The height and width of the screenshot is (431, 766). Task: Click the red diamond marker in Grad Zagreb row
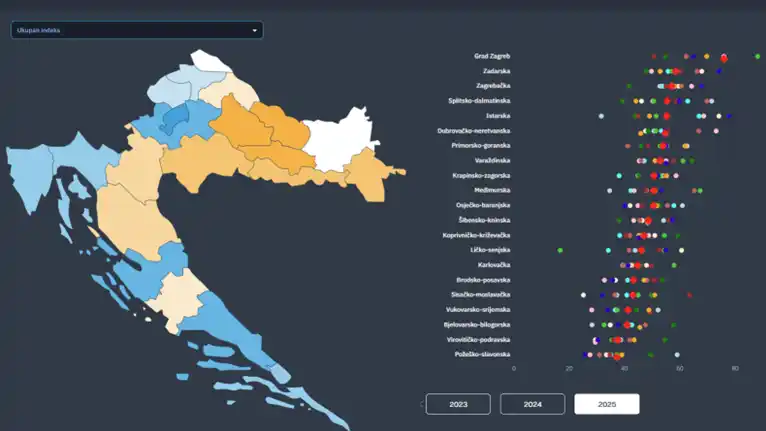pos(724,59)
